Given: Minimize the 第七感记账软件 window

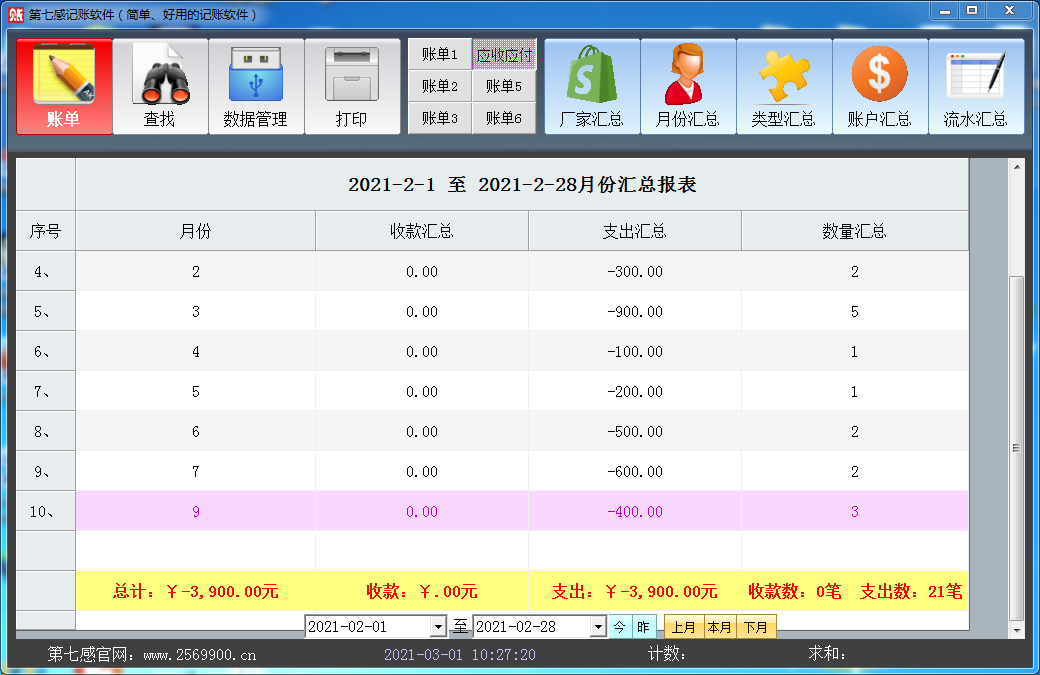Looking at the screenshot, I should [x=945, y=11].
